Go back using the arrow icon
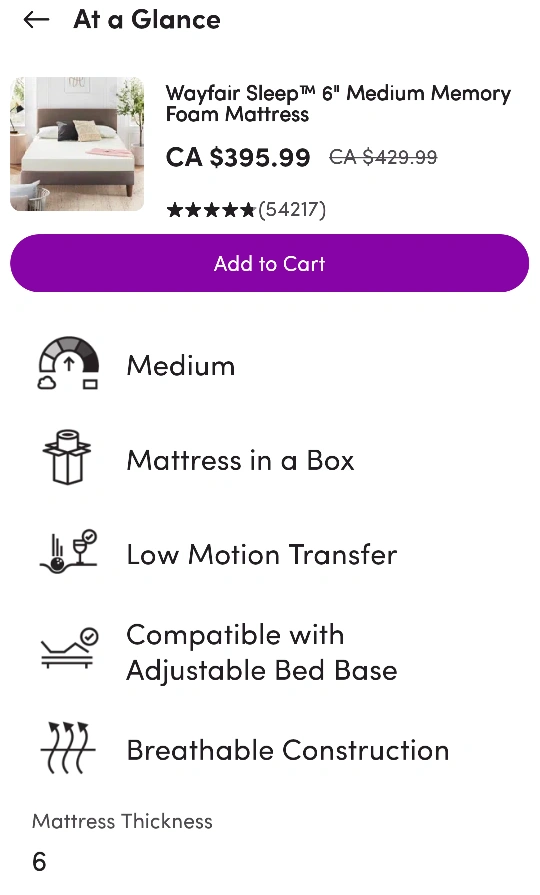The width and height of the screenshot is (540, 895). [x=36, y=20]
